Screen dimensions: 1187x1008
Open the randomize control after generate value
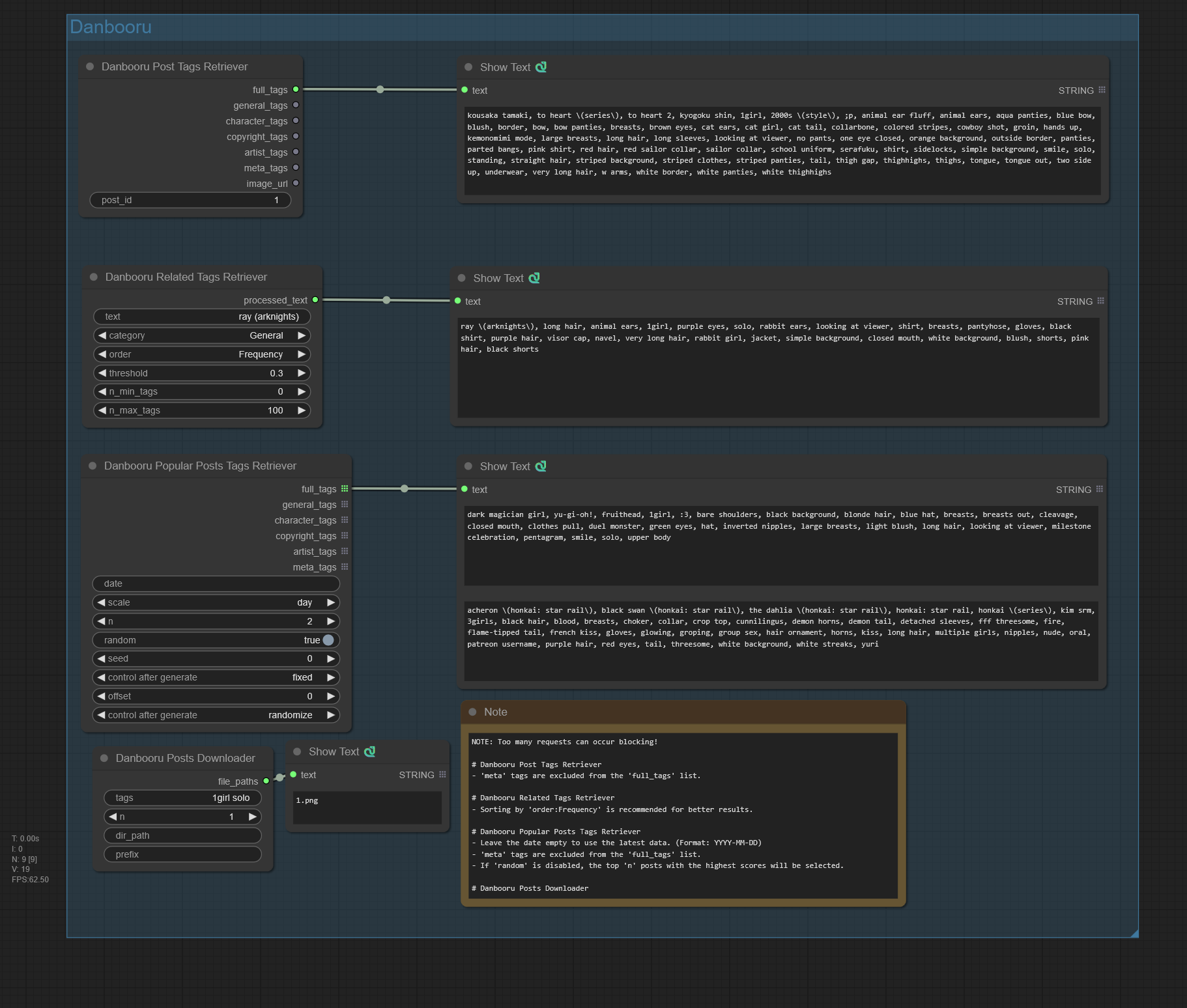(x=291, y=715)
